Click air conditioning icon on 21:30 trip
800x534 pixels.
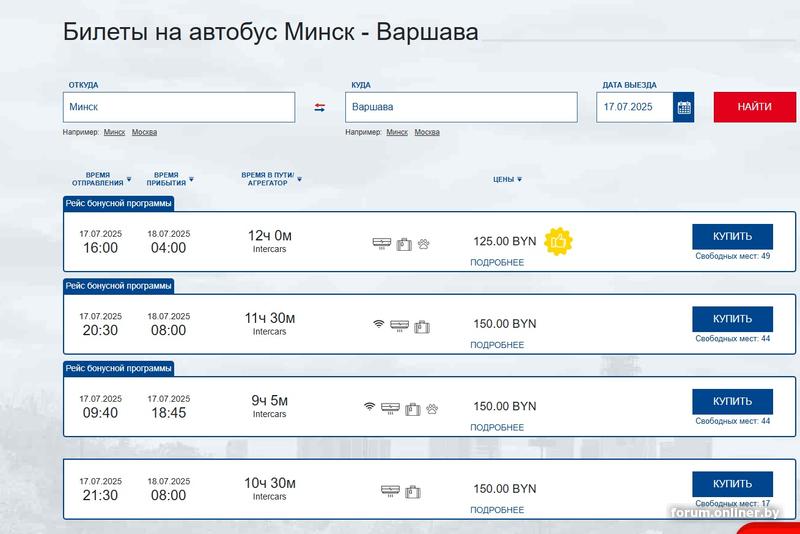(x=390, y=491)
